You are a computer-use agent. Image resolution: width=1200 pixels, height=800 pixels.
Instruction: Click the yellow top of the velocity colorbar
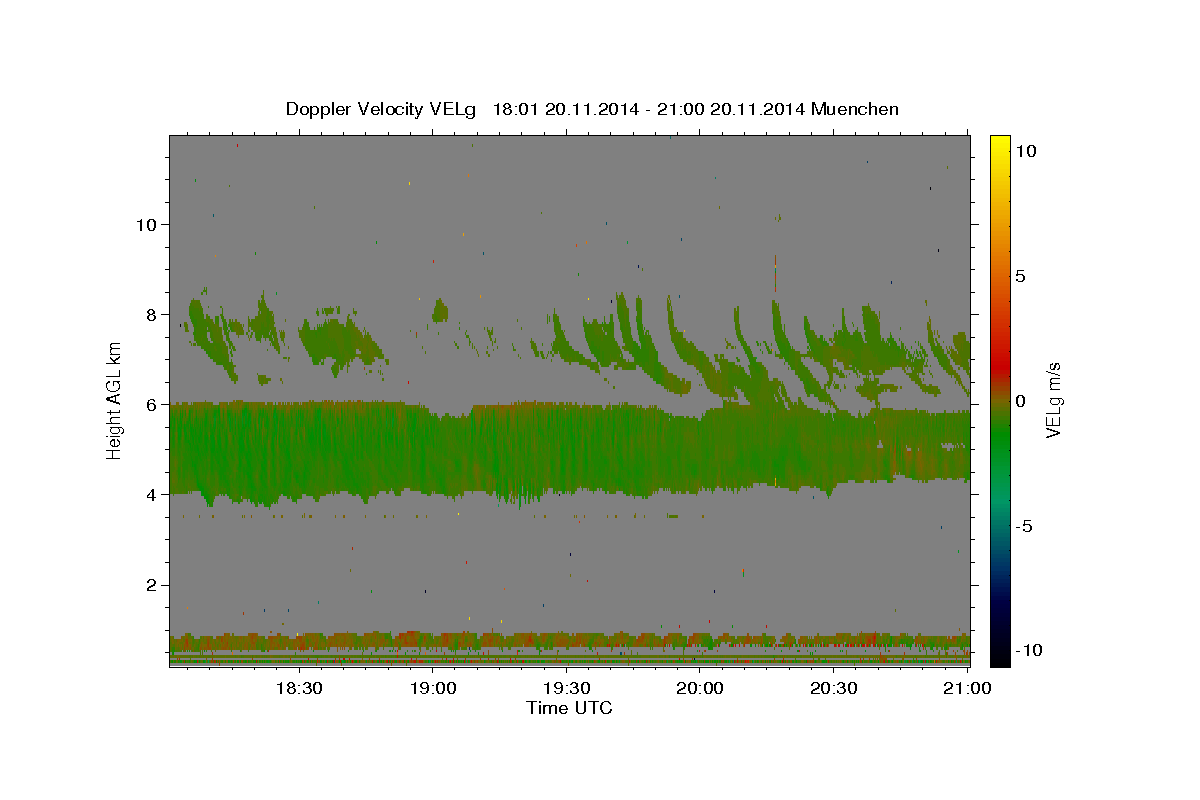click(999, 145)
